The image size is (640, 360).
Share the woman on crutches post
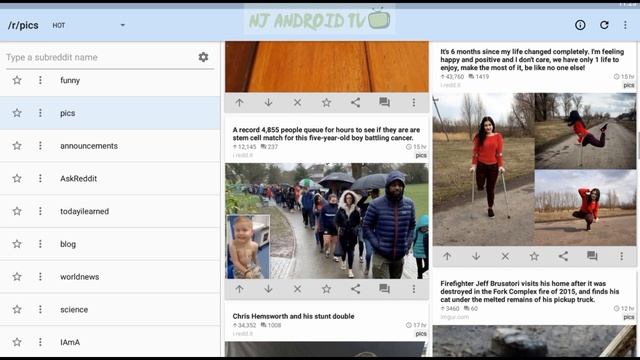click(x=563, y=256)
